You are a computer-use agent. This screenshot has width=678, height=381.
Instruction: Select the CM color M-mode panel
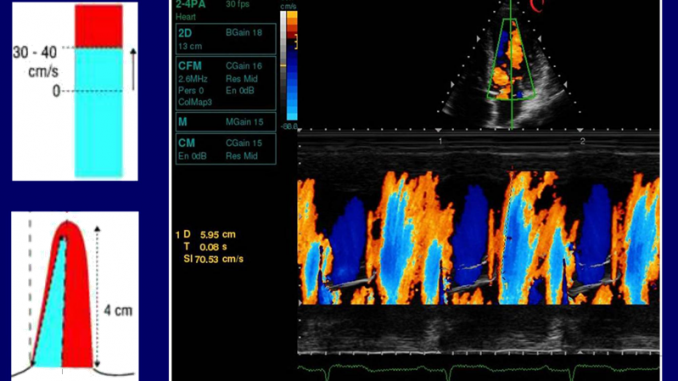click(x=226, y=149)
